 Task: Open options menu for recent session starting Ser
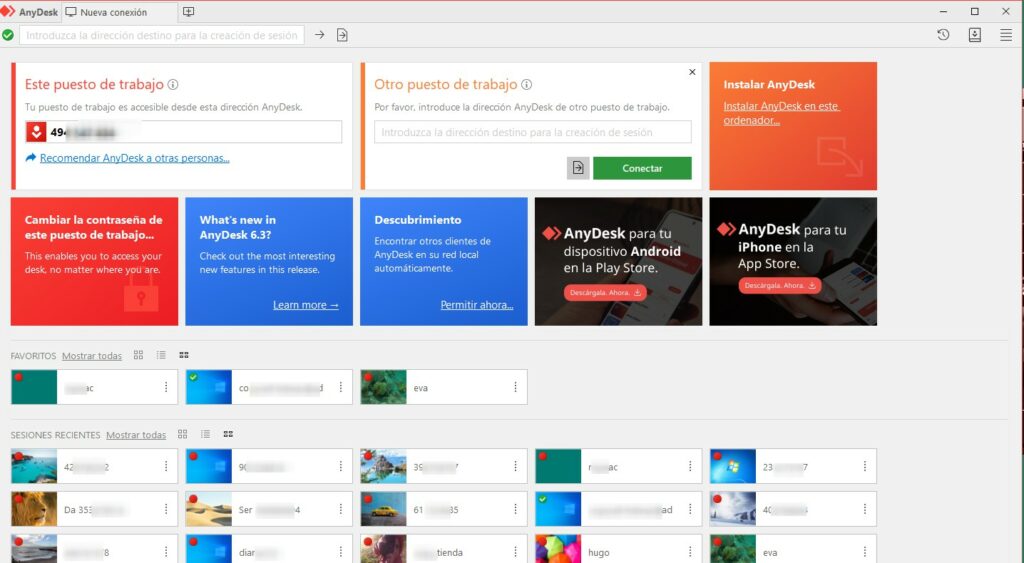340,509
